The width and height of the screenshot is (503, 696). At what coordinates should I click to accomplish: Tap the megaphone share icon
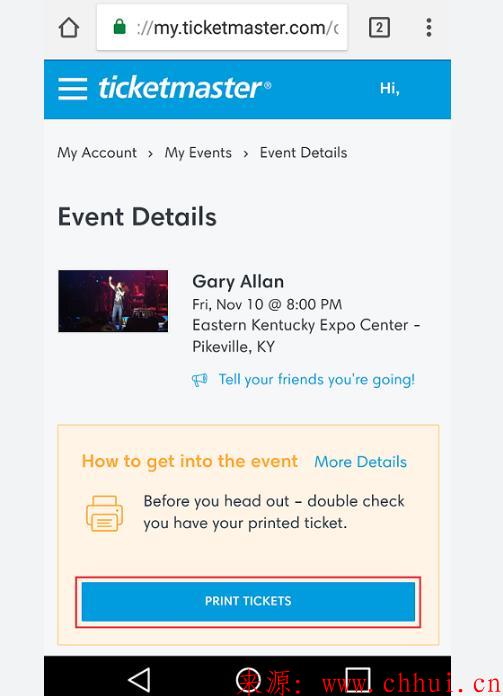click(199, 380)
